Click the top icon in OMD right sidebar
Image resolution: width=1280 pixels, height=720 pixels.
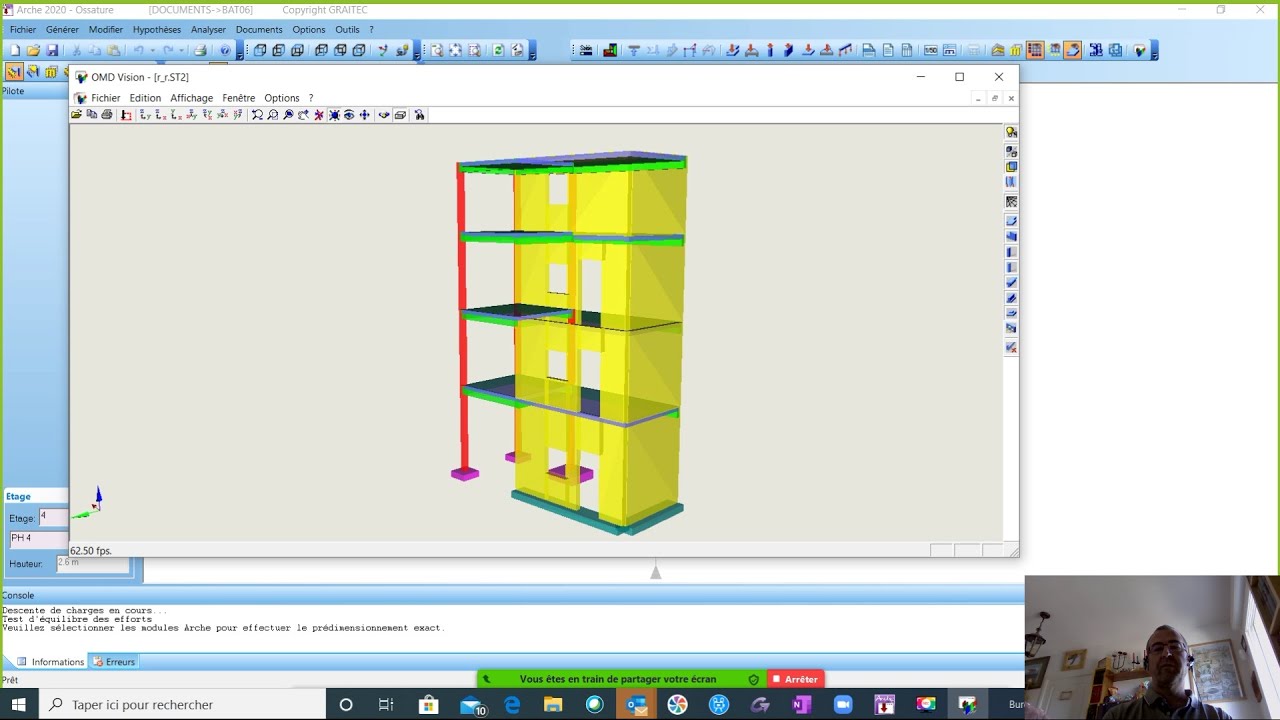click(1011, 132)
